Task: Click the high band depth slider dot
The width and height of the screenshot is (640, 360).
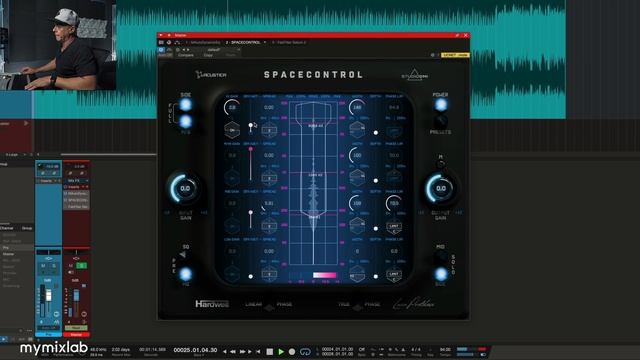Action: [x=376, y=133]
